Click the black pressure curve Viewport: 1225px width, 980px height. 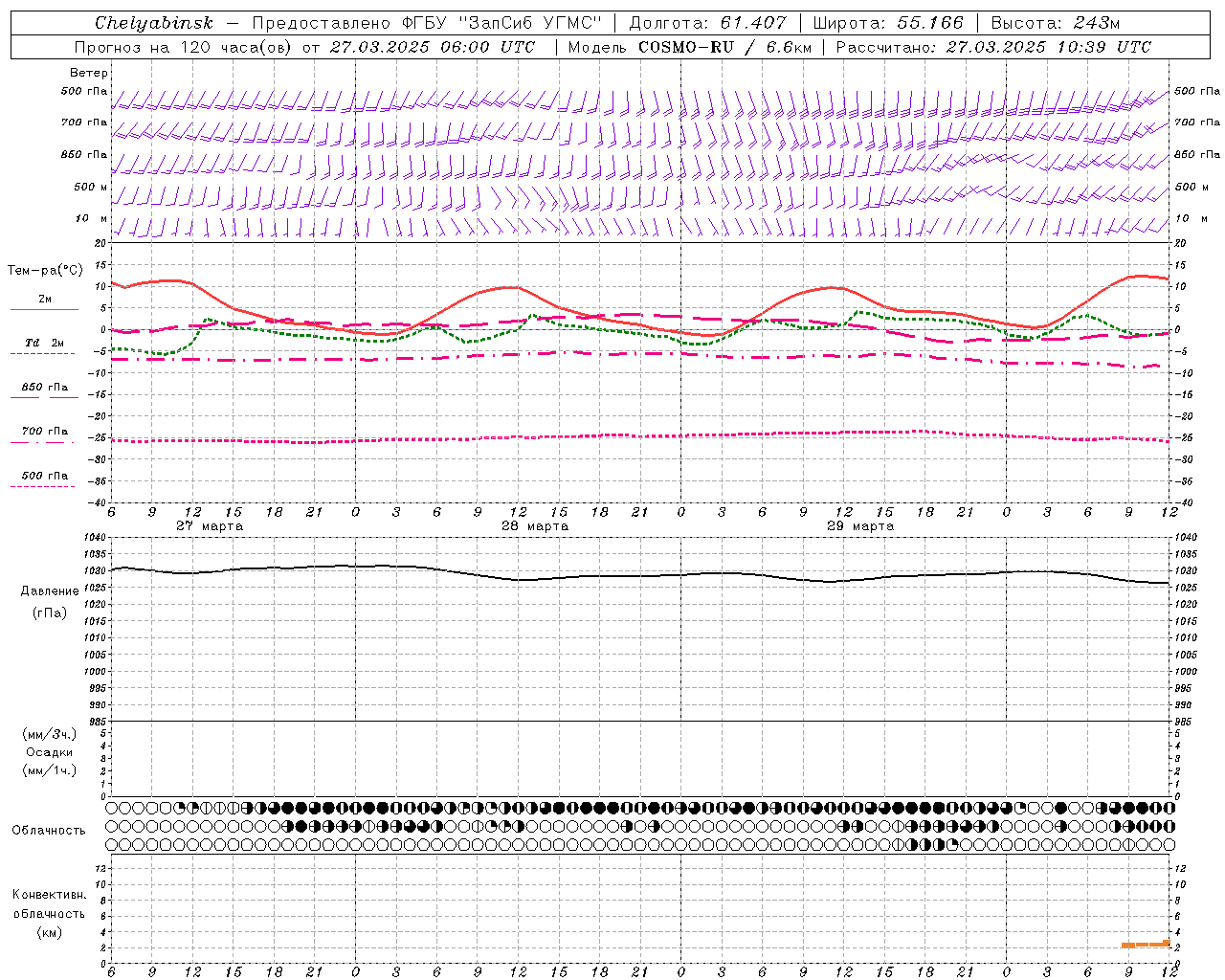[x=640, y=575]
